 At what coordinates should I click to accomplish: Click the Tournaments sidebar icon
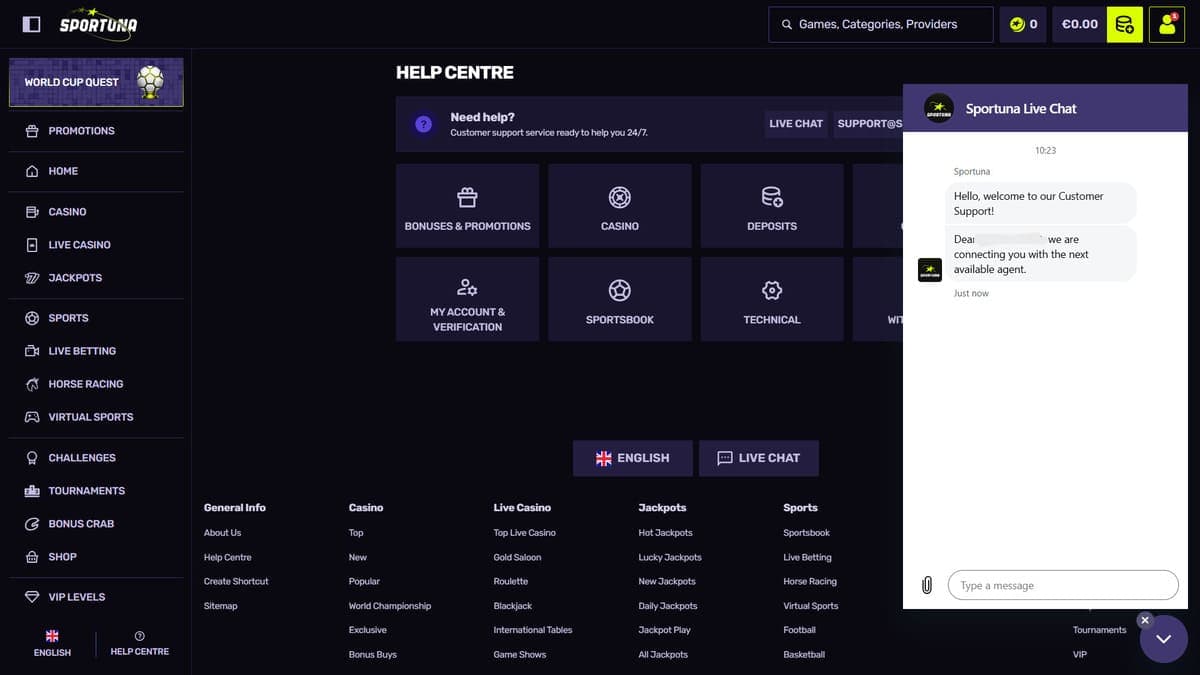pos(32,491)
